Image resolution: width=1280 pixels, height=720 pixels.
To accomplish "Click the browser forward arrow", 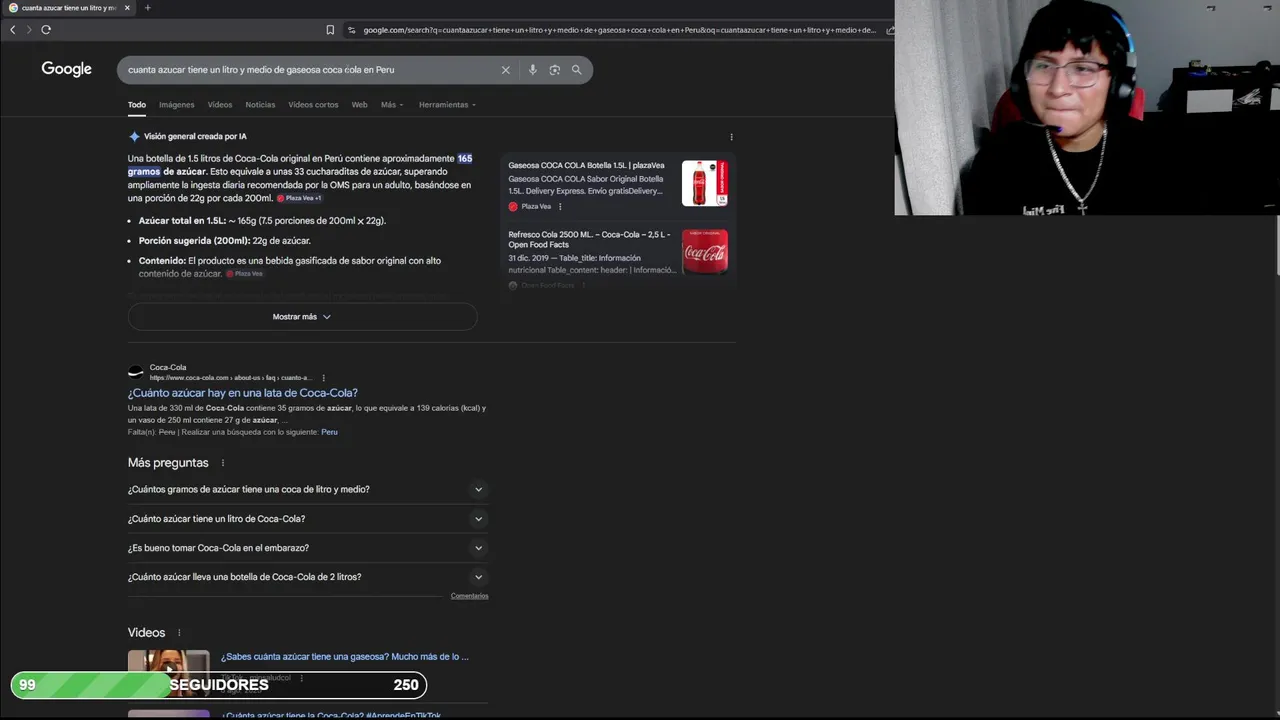I will 28,30.
